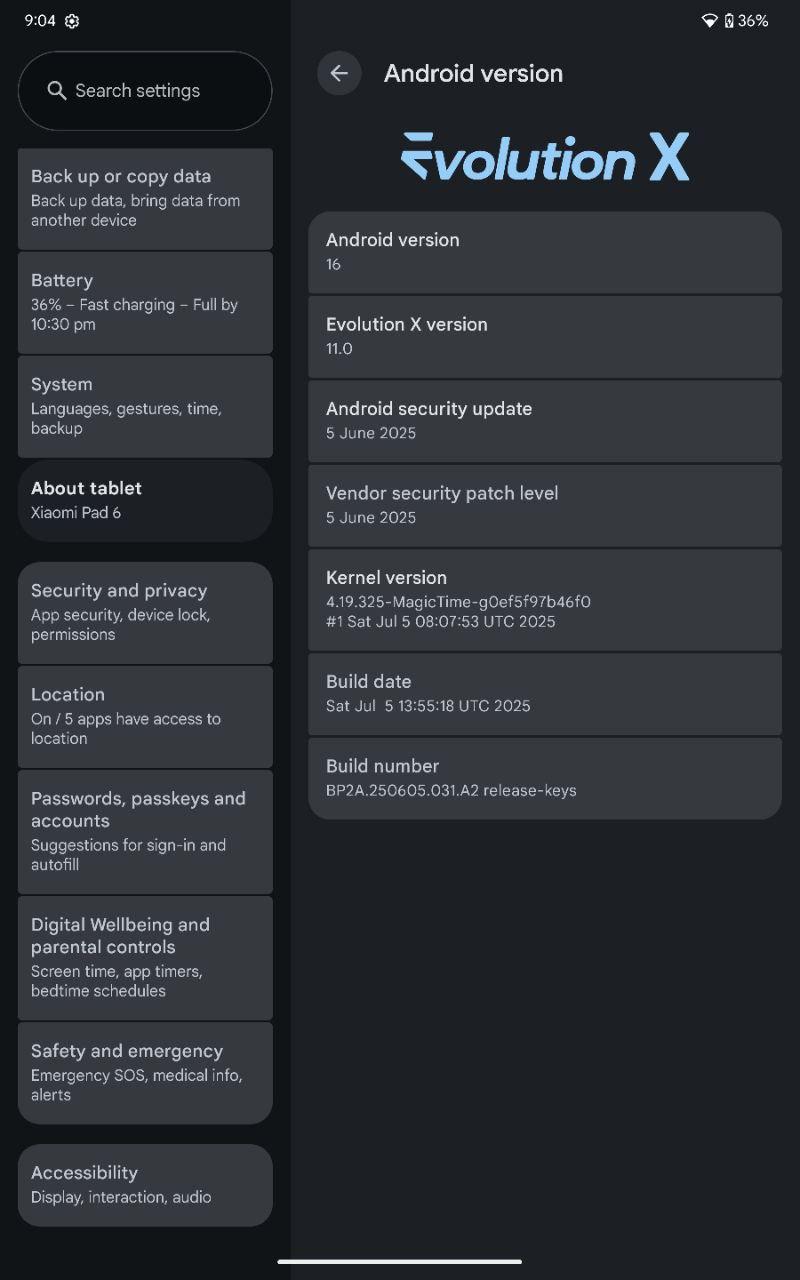
Task: Open Location settings
Action: pos(145,716)
